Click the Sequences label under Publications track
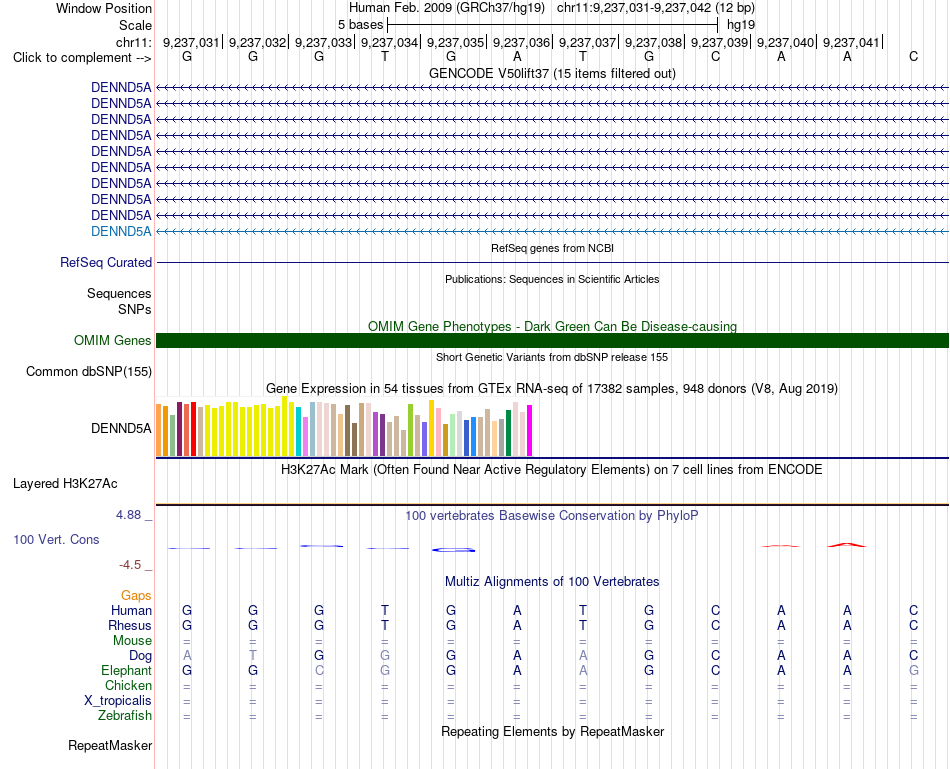The image size is (950, 769). point(119,293)
